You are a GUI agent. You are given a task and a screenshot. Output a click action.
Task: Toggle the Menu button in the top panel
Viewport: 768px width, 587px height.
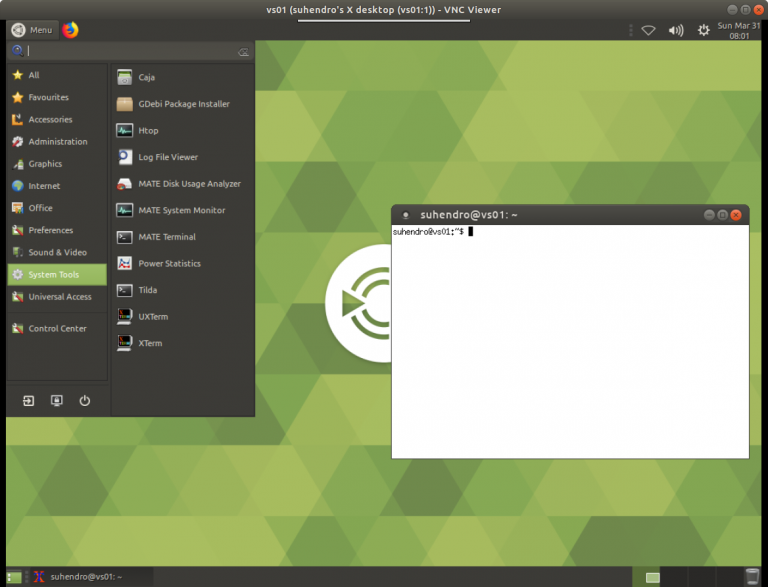(33, 30)
